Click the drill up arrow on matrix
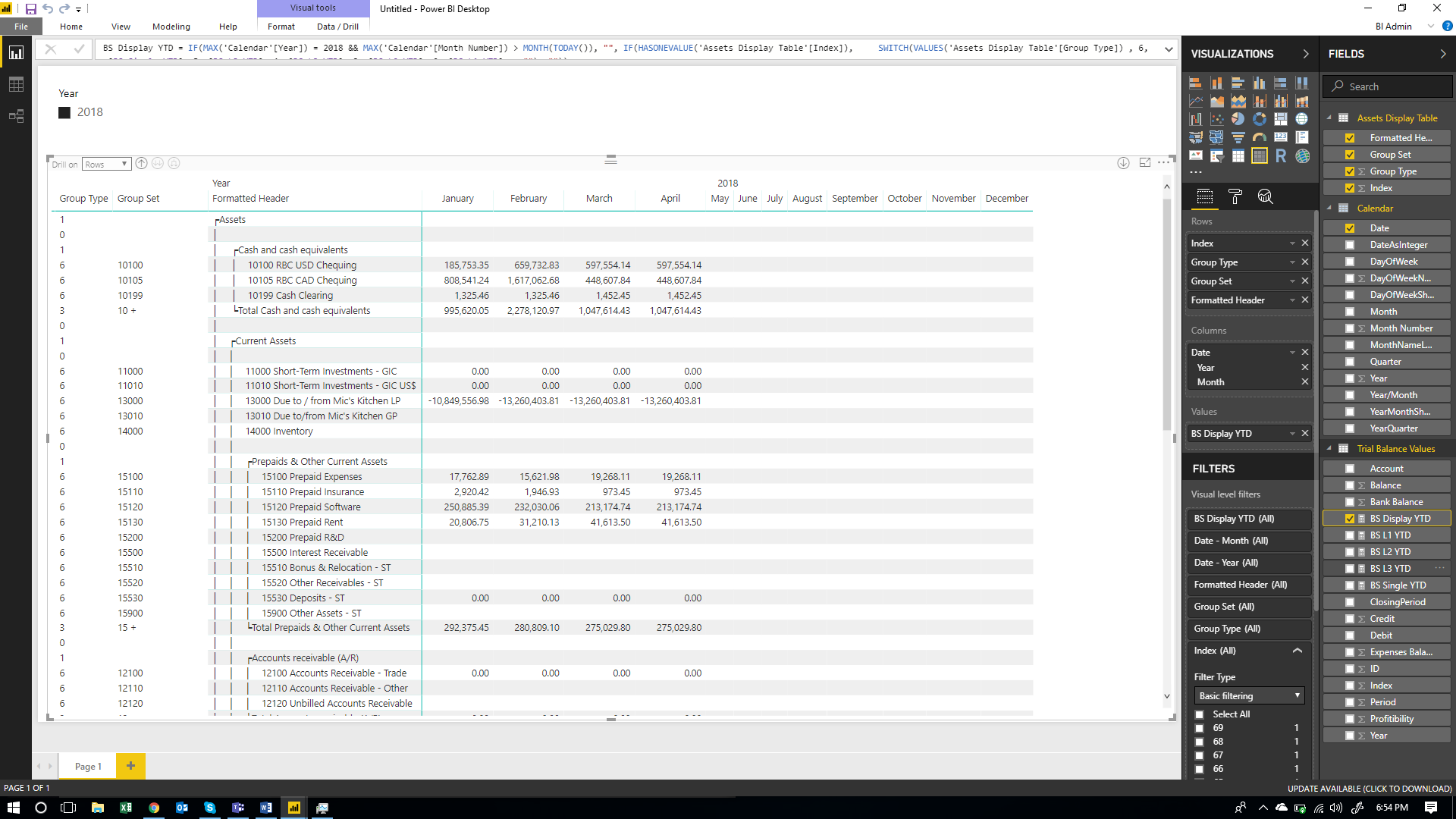Image resolution: width=1456 pixels, height=819 pixels. click(141, 163)
